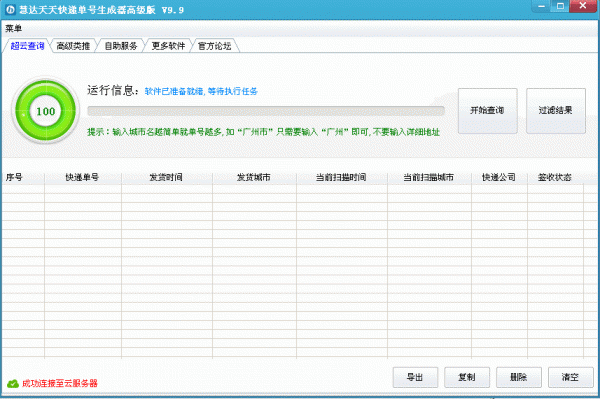This screenshot has height=399, width=600.
Task: Sort by 快递单号 column header
Action: 83,178
